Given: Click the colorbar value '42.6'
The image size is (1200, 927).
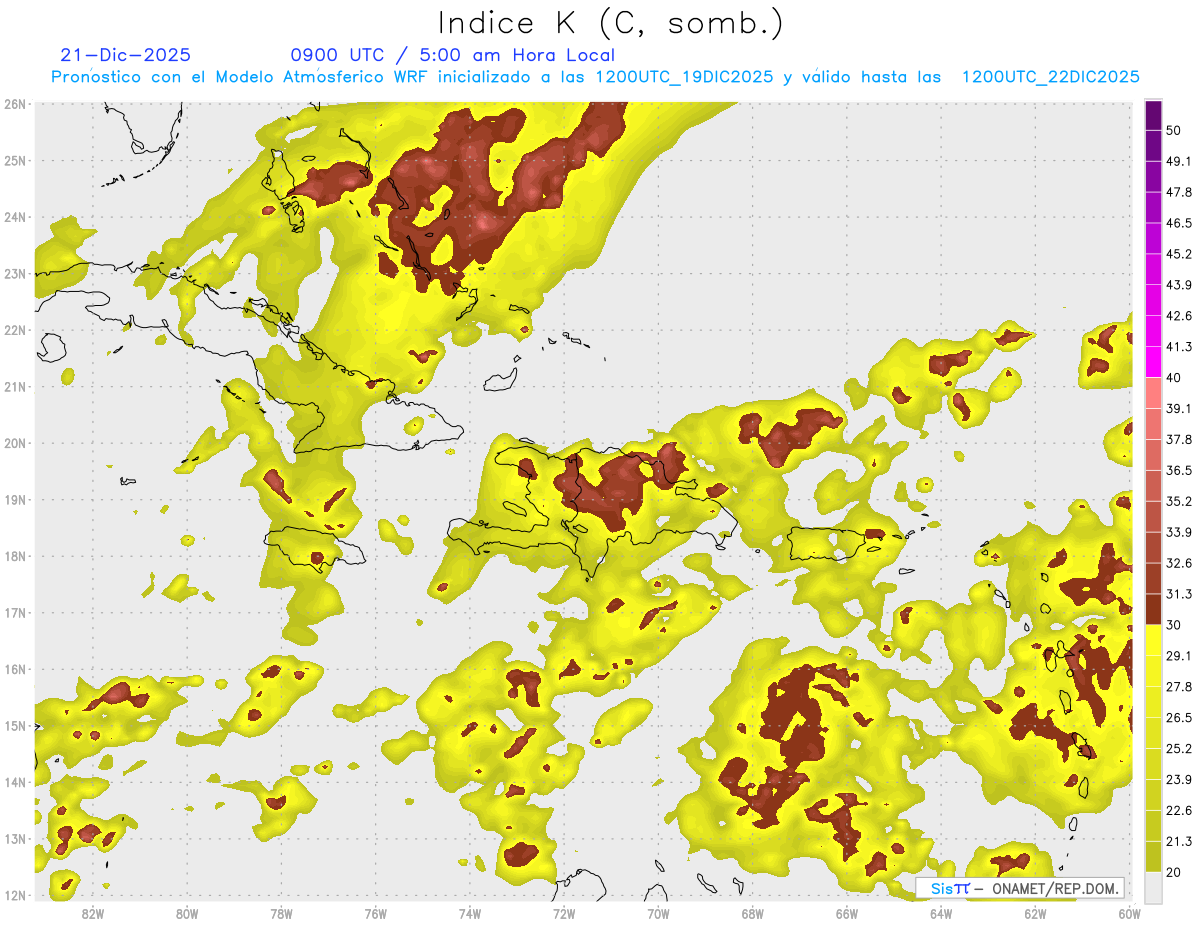Looking at the screenshot, I should (1178, 316).
